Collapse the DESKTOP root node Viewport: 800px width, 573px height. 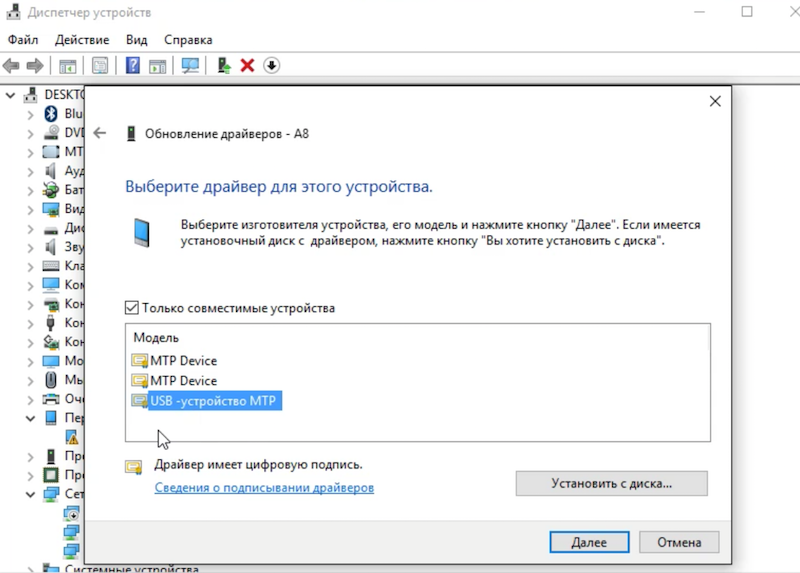coord(10,95)
